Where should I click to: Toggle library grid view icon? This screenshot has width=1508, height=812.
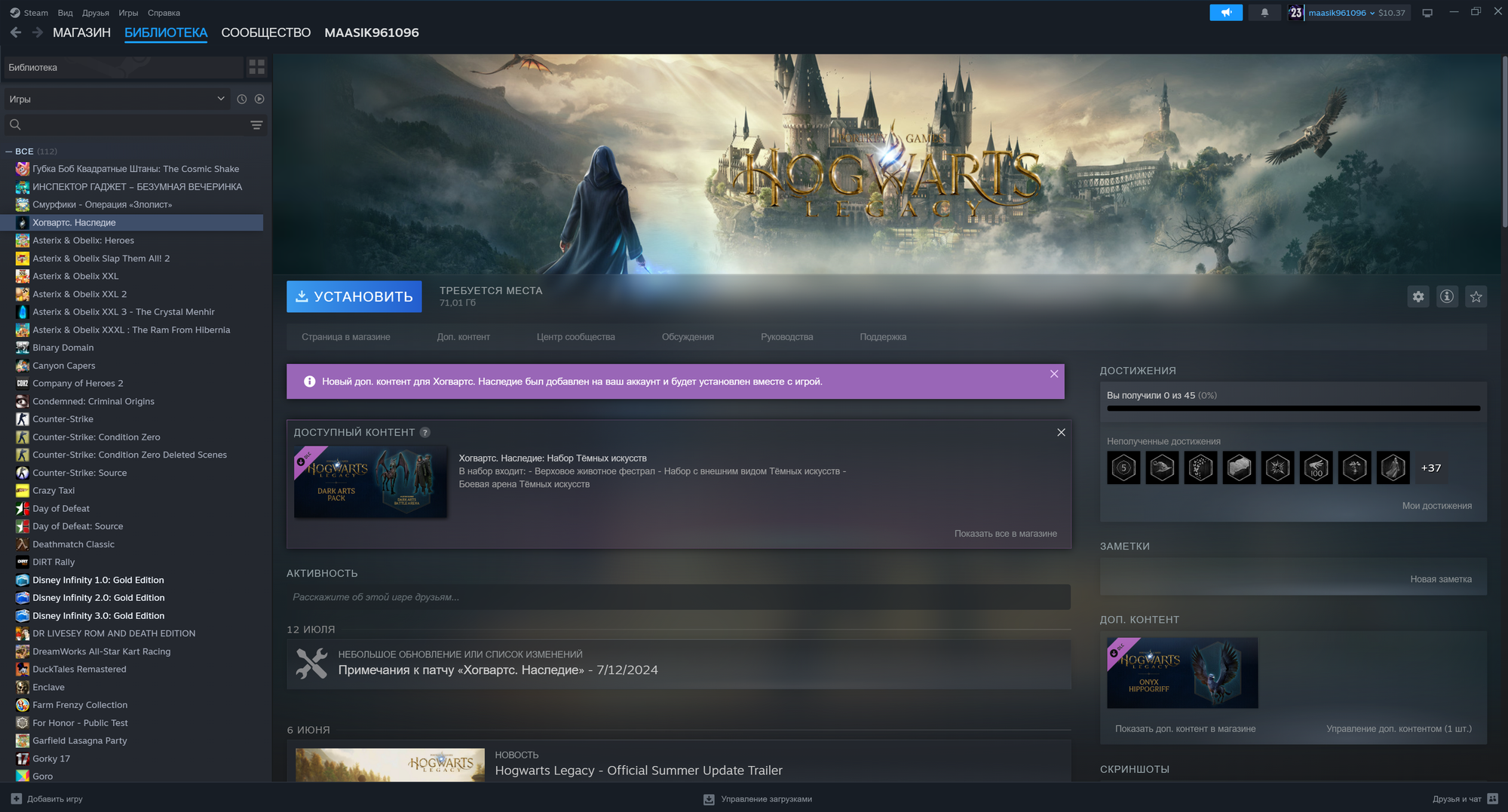(x=256, y=67)
